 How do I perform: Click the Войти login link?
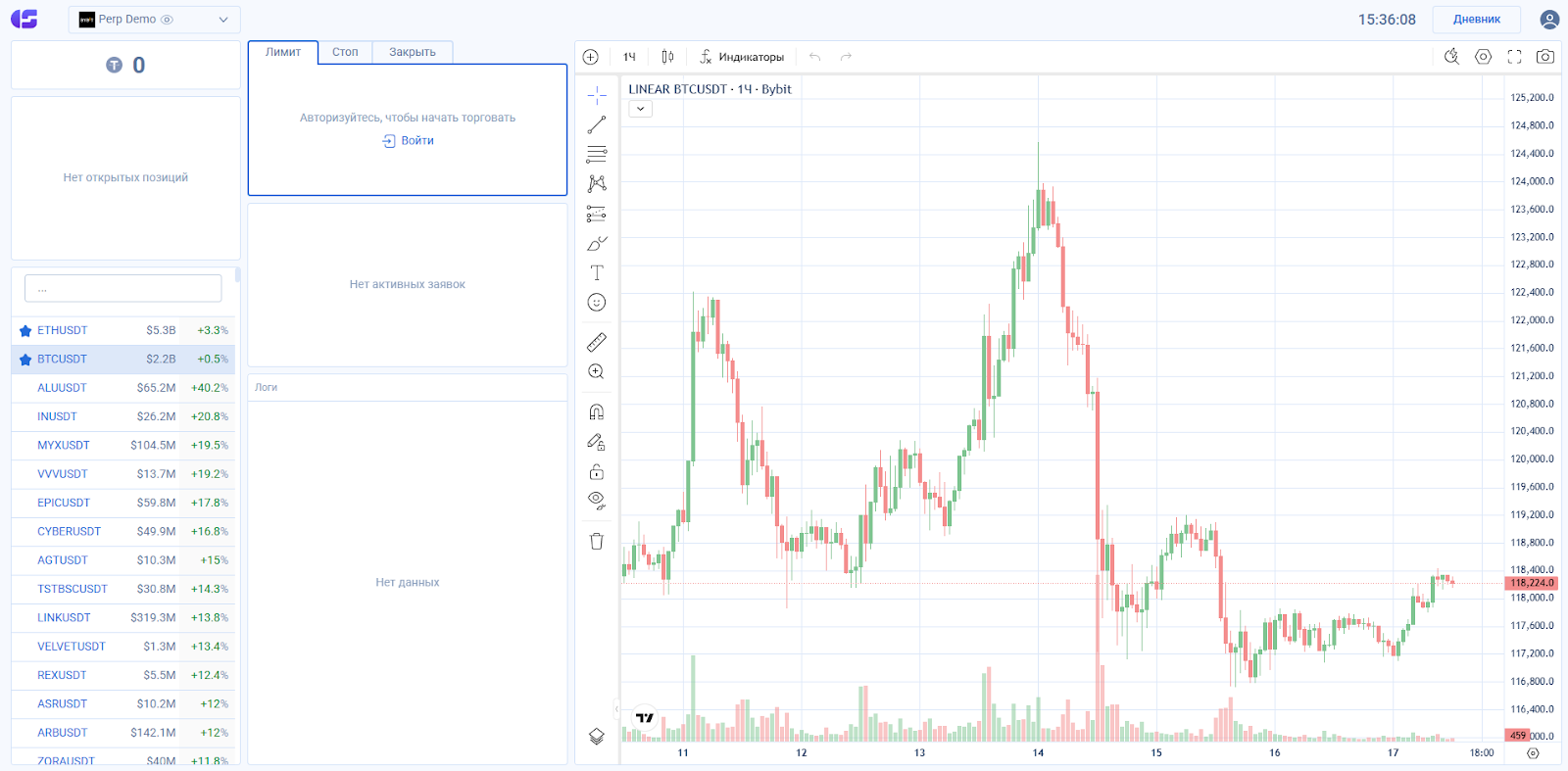click(409, 141)
